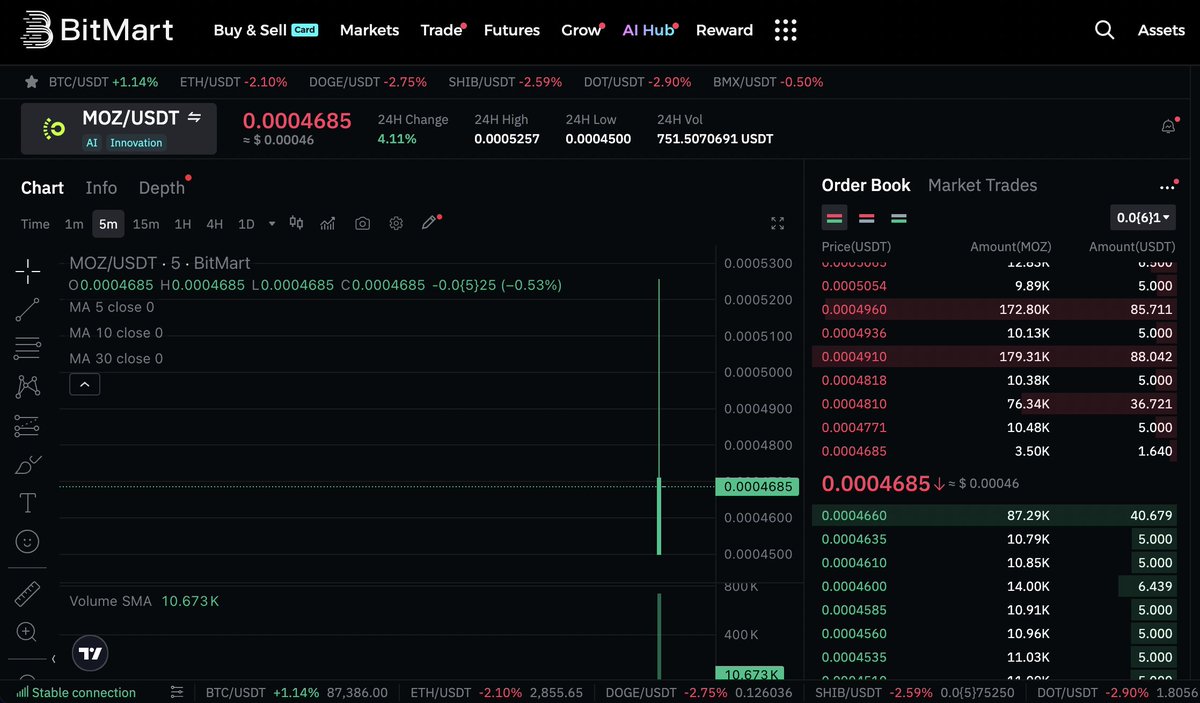Open ETH/USDT in top ticker bar
The image size is (1200, 703).
coord(233,82)
